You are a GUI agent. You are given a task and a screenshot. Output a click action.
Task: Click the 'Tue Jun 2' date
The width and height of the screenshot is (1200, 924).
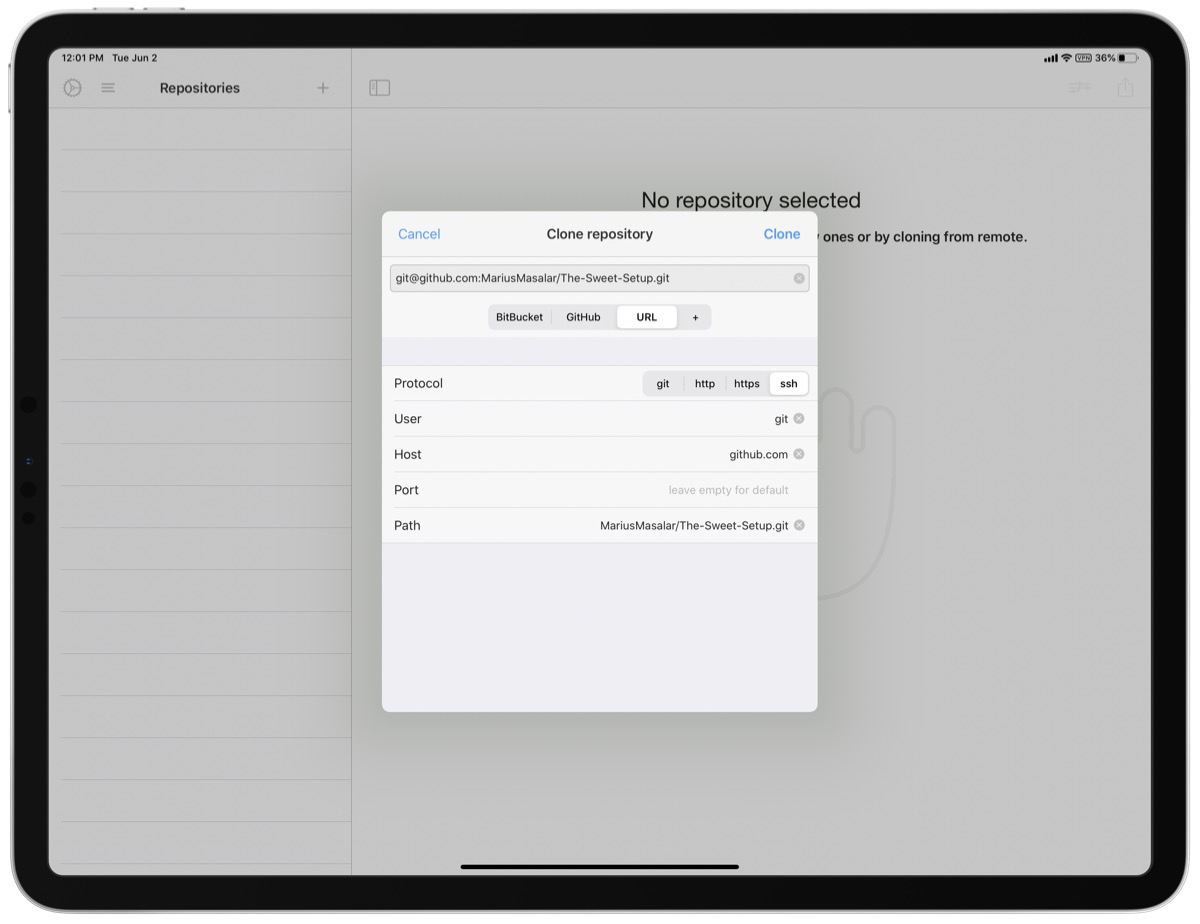(x=135, y=58)
